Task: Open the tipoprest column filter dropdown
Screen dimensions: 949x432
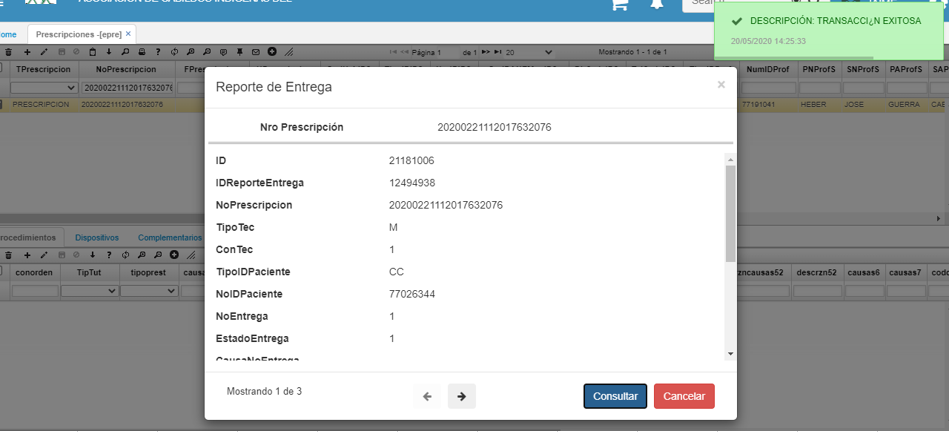Action: pos(149,291)
